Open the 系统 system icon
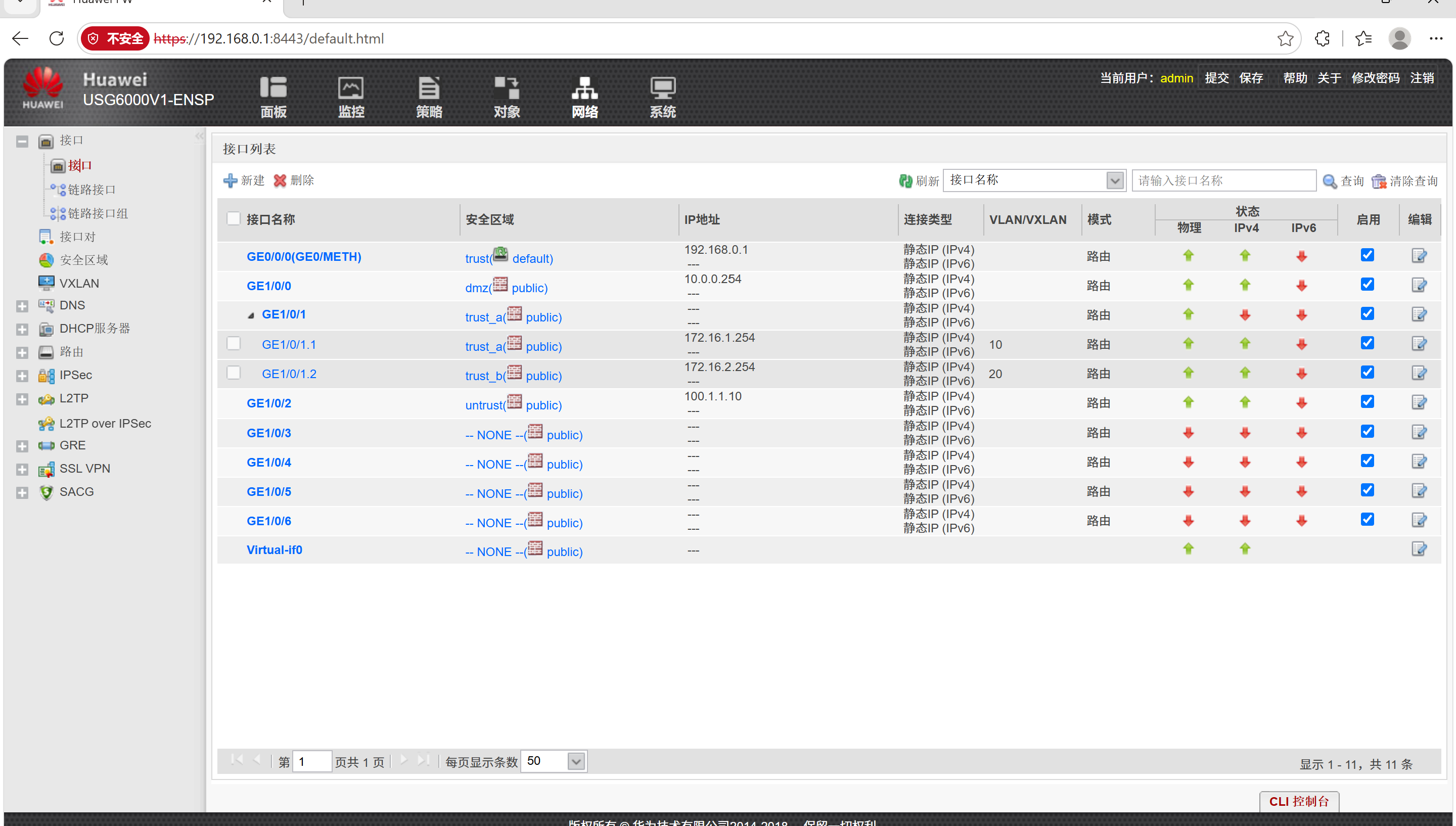Image resolution: width=1456 pixels, height=826 pixels. tap(662, 97)
